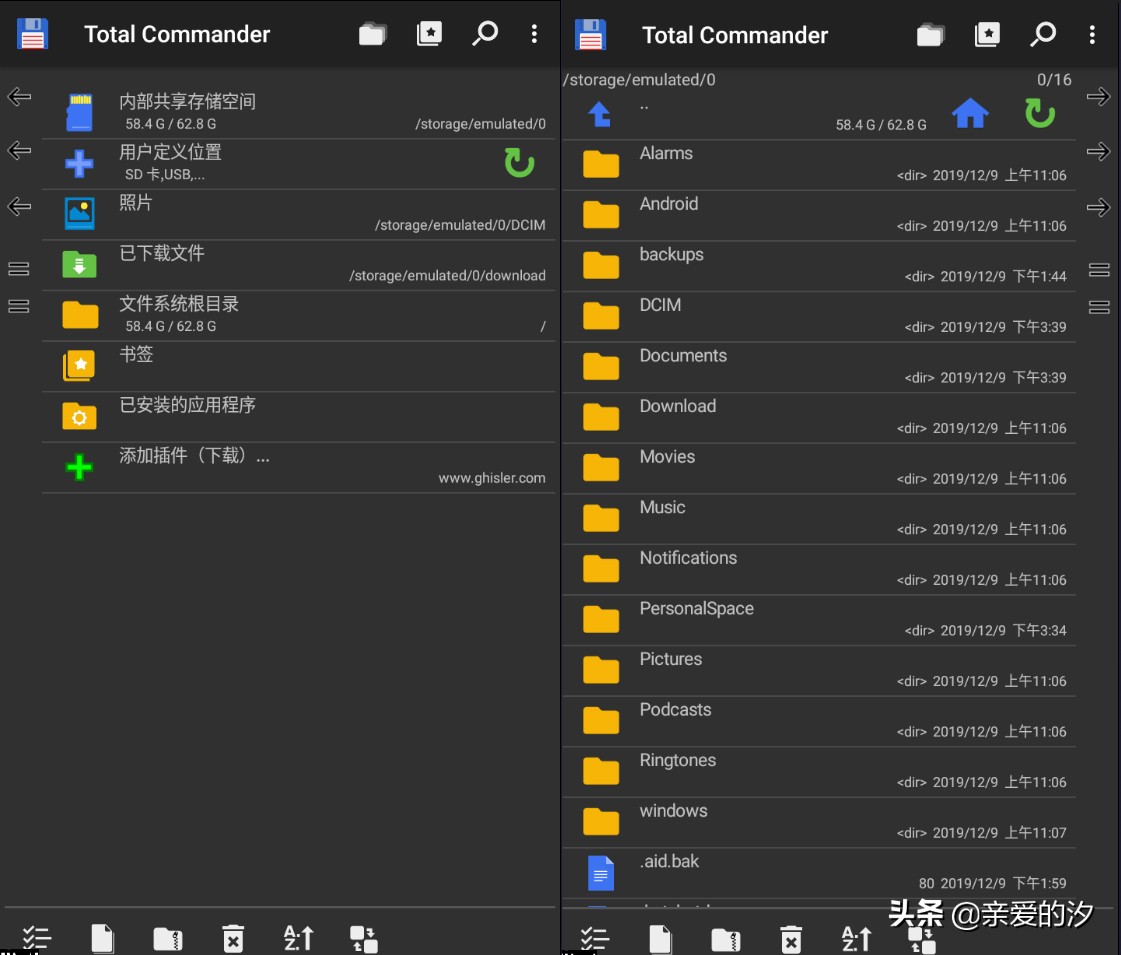The height and width of the screenshot is (955, 1121).
Task: Tap the select files icon in left bottom toolbar
Action: pos(37,938)
